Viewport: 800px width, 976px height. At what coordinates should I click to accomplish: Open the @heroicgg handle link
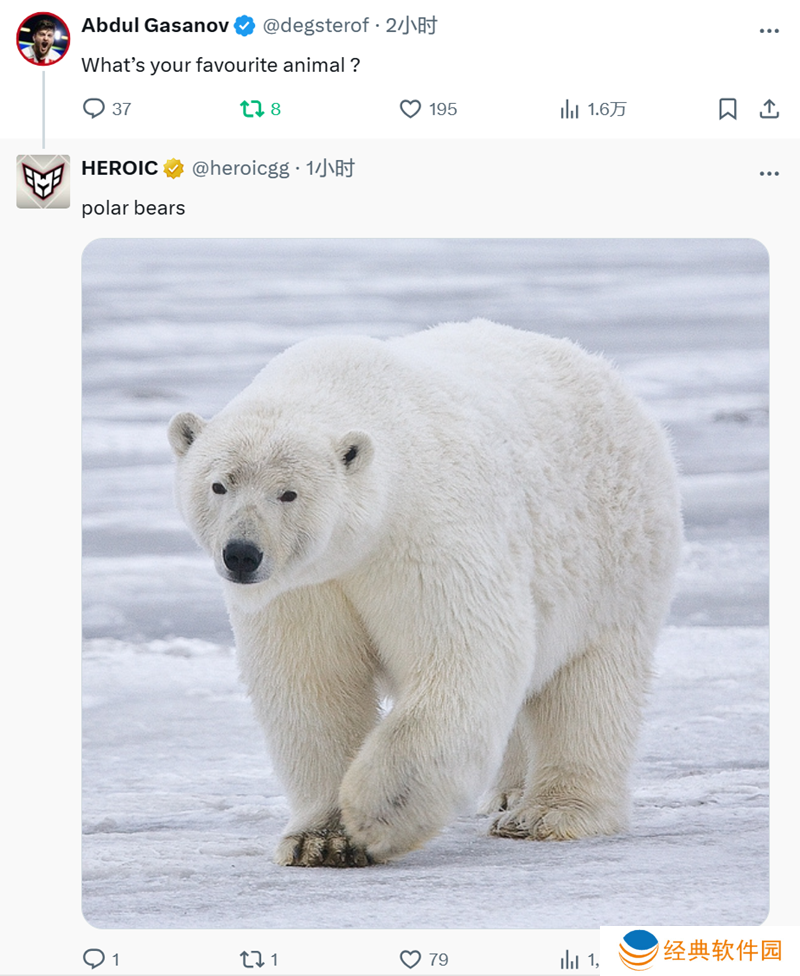point(240,169)
